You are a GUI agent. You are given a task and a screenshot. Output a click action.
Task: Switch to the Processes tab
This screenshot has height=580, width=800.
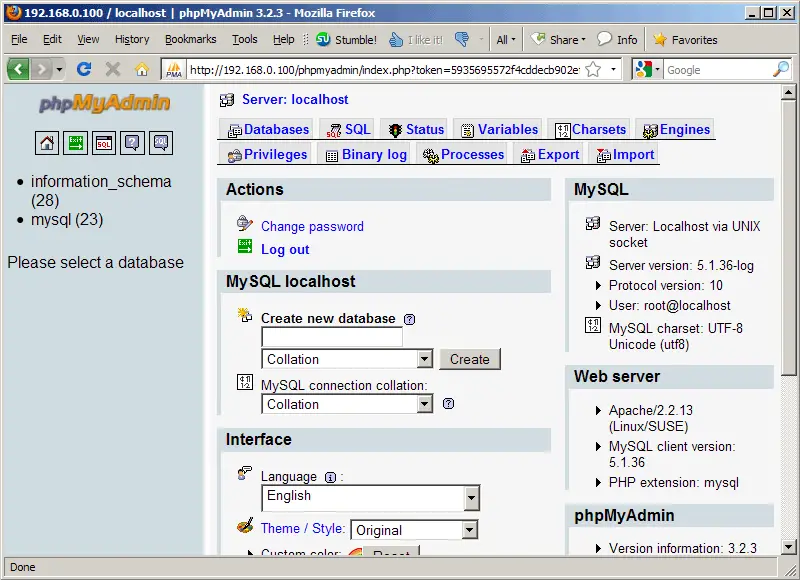click(463, 155)
